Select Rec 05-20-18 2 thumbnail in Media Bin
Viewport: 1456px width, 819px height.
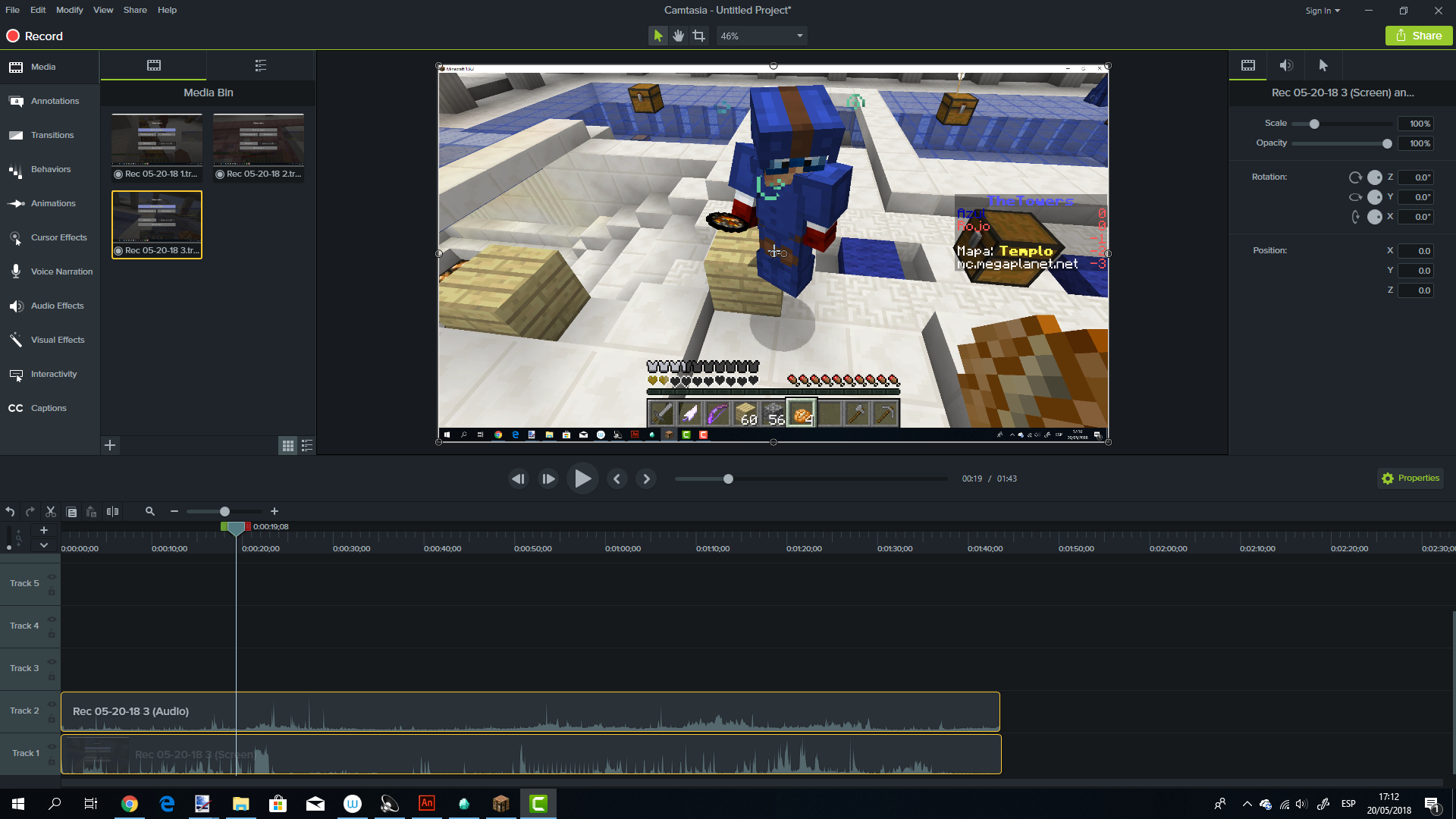coord(259,147)
